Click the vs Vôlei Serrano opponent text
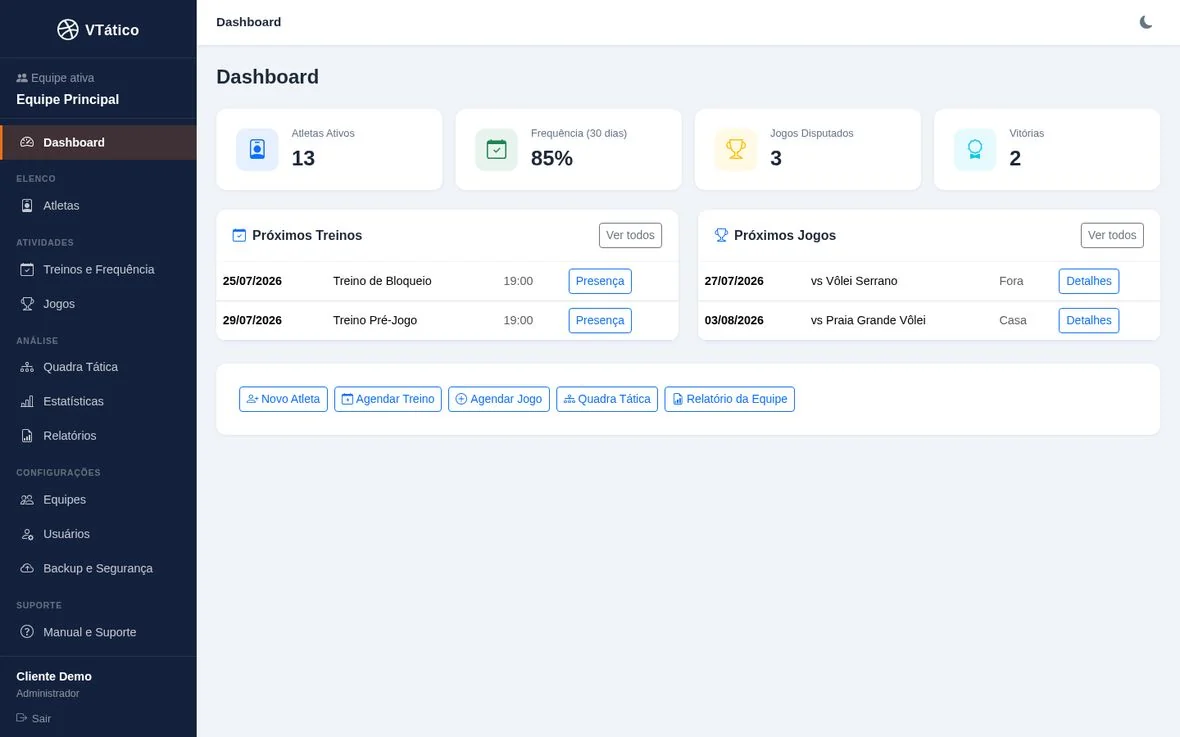Viewport: 1180px width, 737px height. point(854,281)
